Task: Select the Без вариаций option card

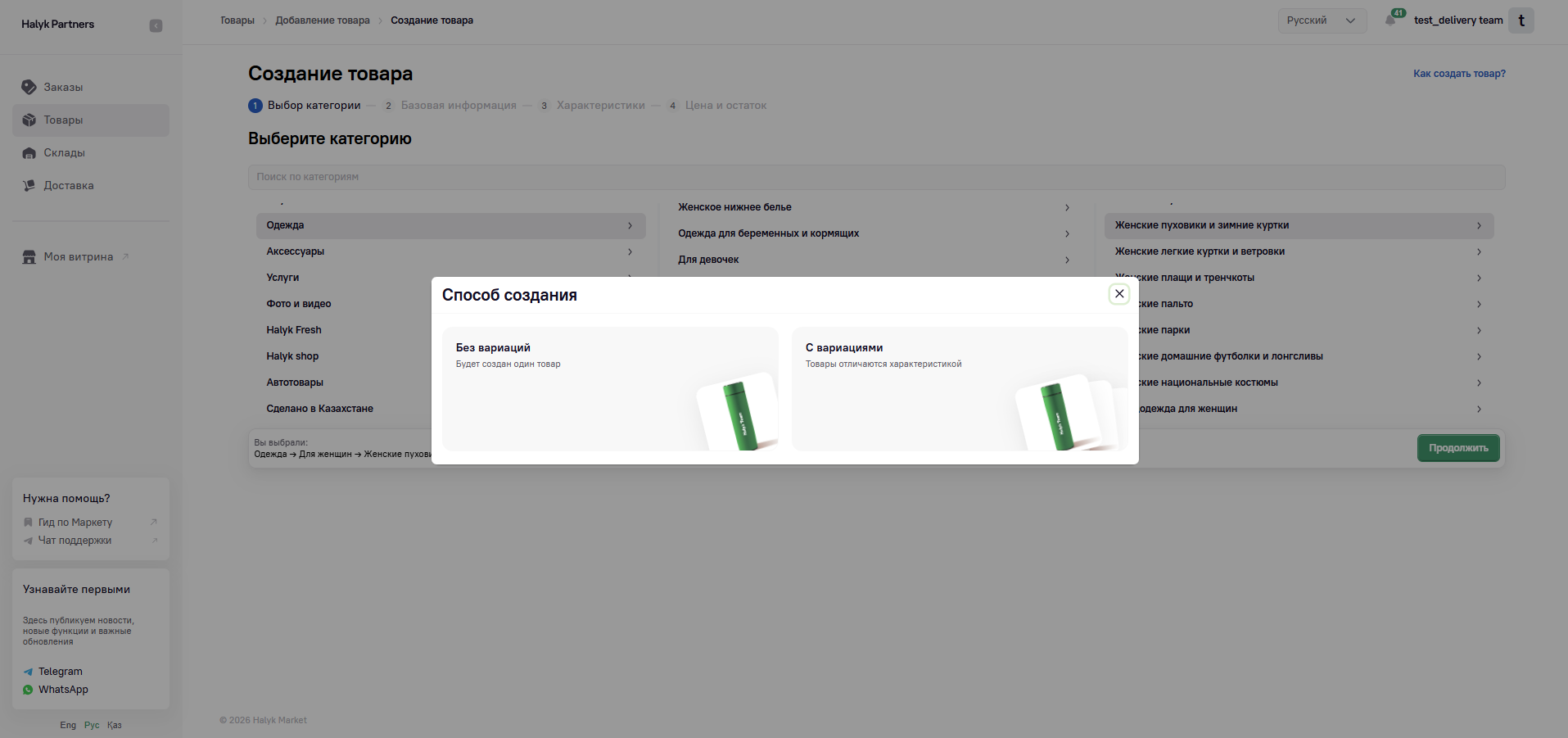Action: [610, 388]
